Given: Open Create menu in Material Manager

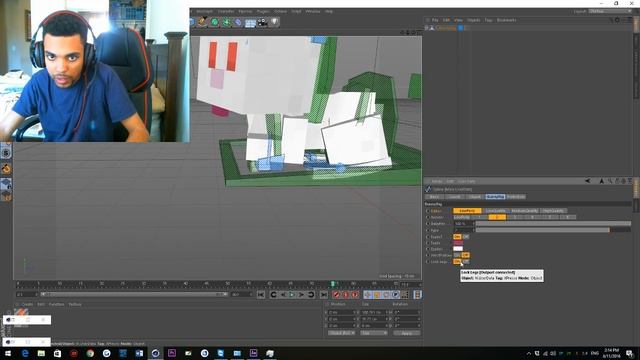Looking at the screenshot, I should coord(27,304).
